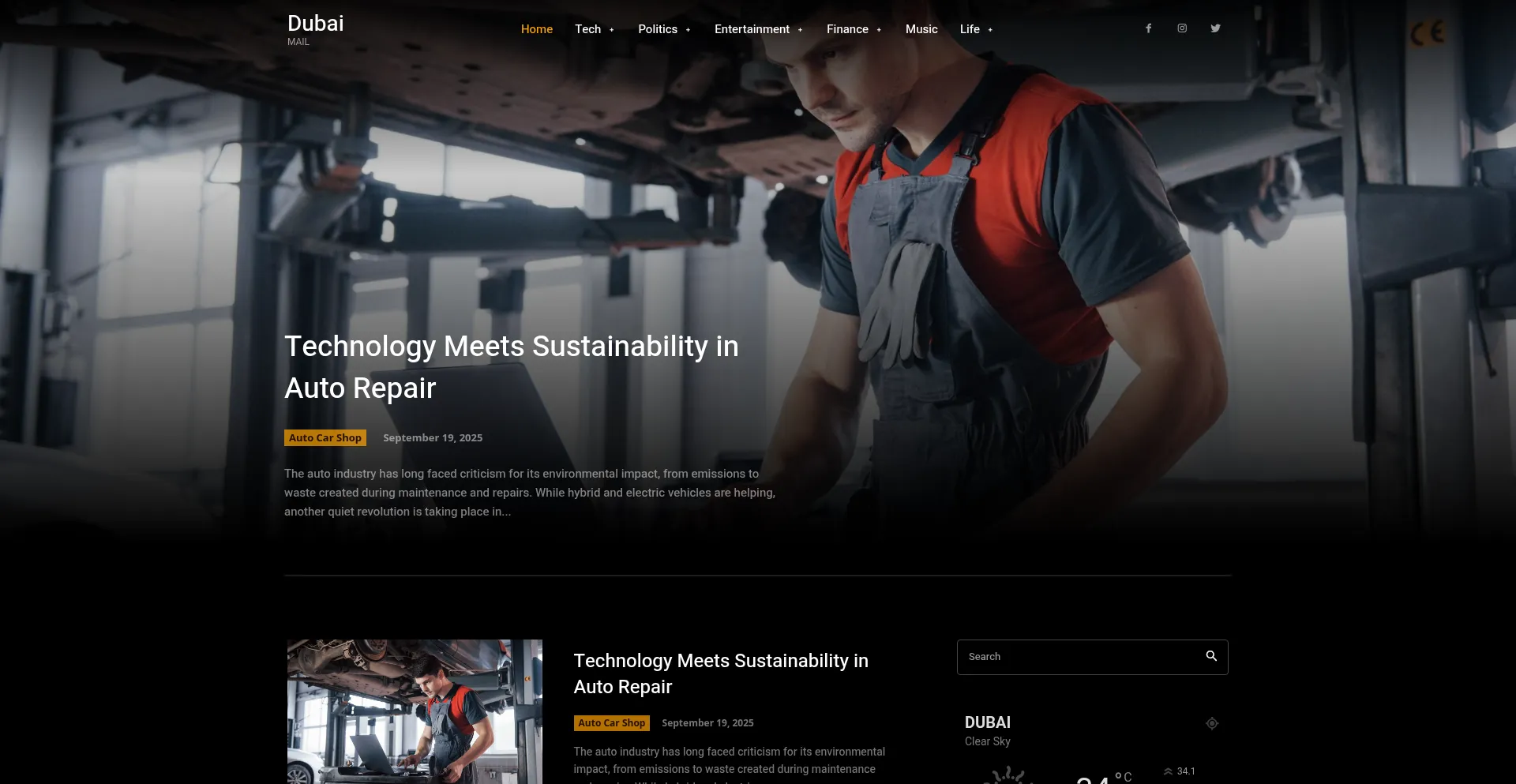This screenshot has width=1516, height=784.
Task: Expand the Entertainment menu arrow
Action: point(800,30)
